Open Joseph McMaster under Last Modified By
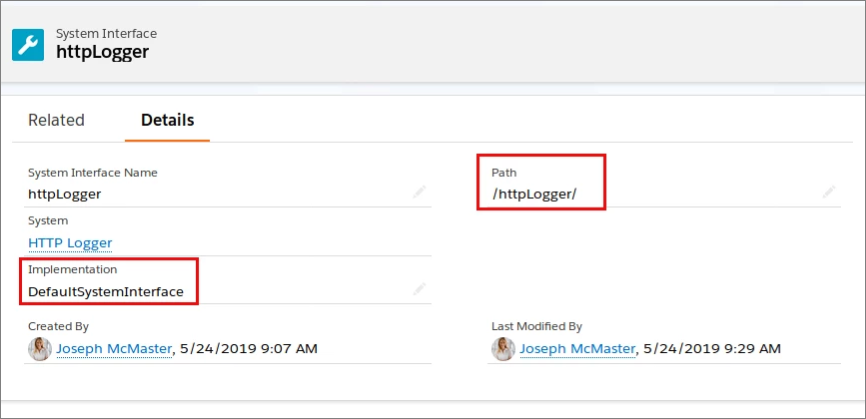The width and height of the screenshot is (866, 419). click(577, 348)
